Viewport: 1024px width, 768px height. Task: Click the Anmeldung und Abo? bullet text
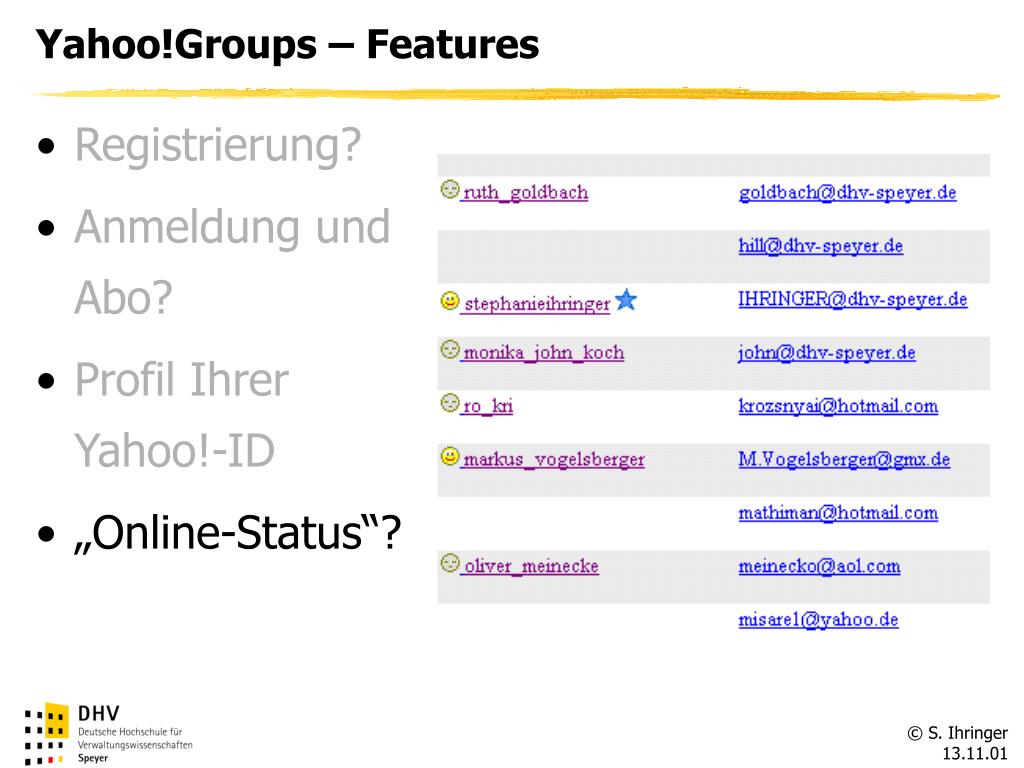click(232, 262)
